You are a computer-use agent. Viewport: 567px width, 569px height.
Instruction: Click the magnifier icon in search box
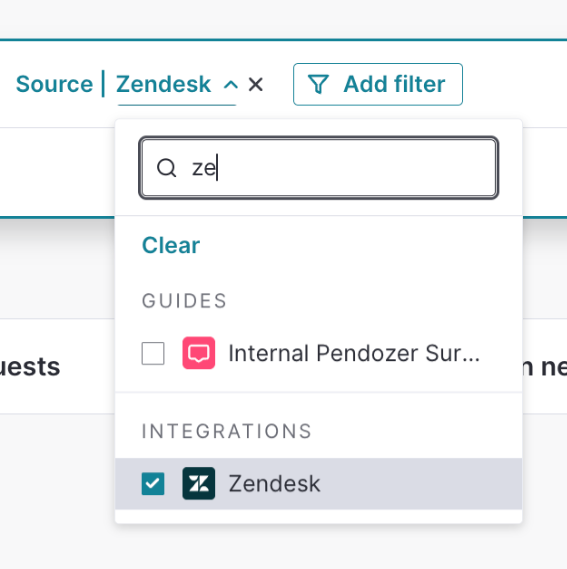tap(167, 168)
